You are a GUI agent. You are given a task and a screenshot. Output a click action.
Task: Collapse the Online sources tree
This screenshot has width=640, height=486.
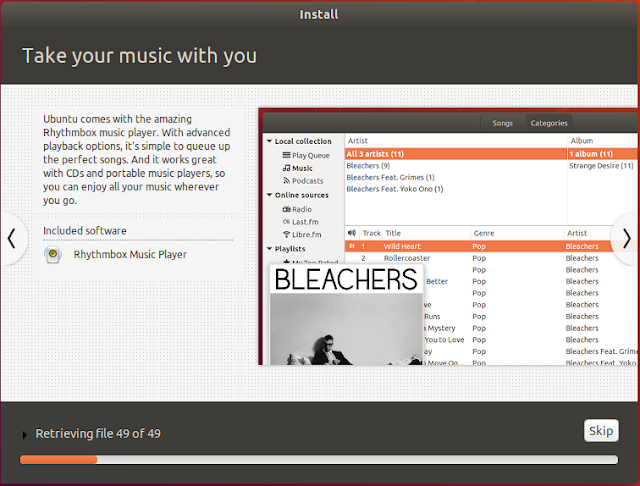269,195
